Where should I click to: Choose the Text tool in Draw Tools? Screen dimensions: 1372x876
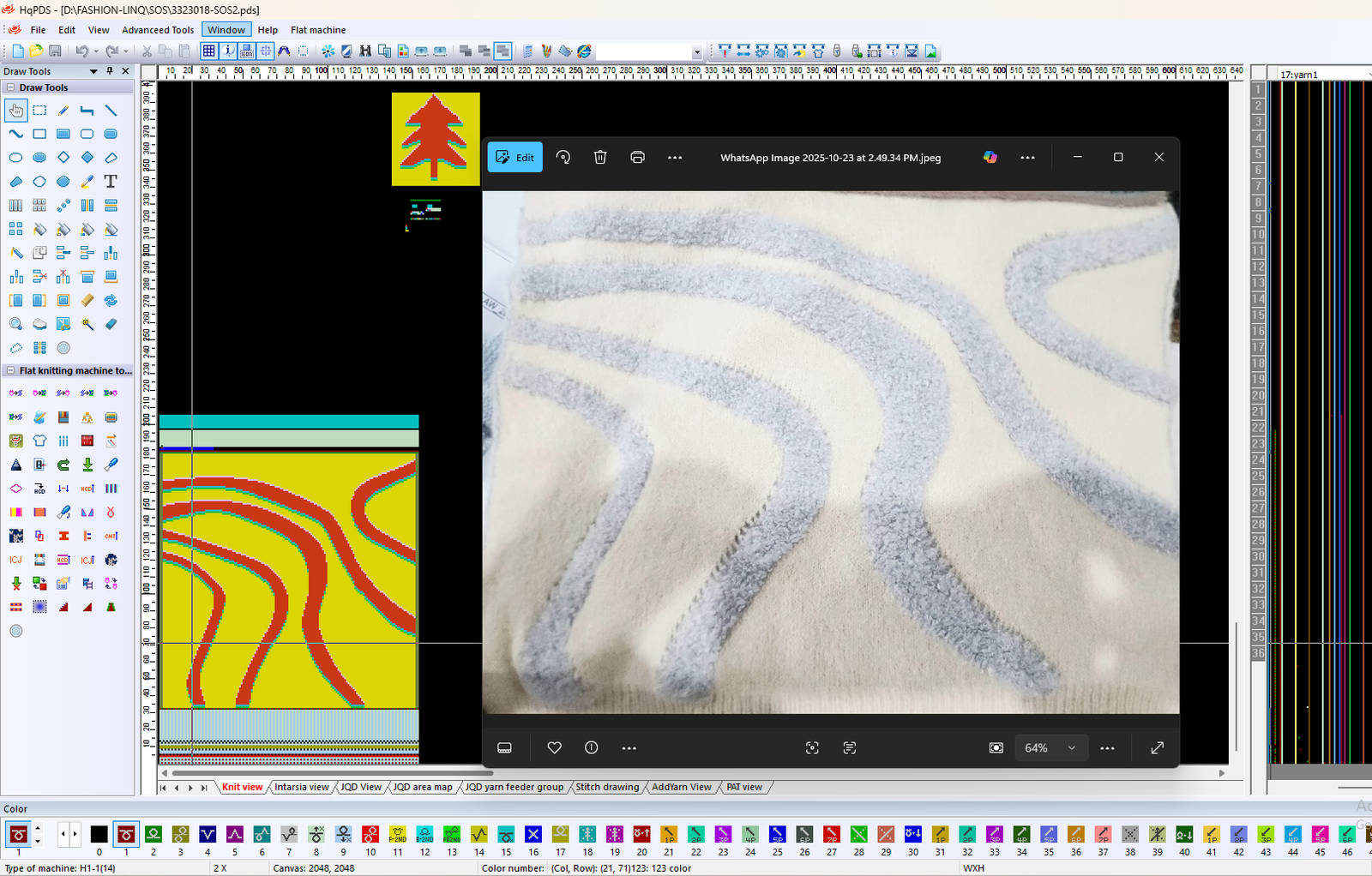(x=111, y=182)
